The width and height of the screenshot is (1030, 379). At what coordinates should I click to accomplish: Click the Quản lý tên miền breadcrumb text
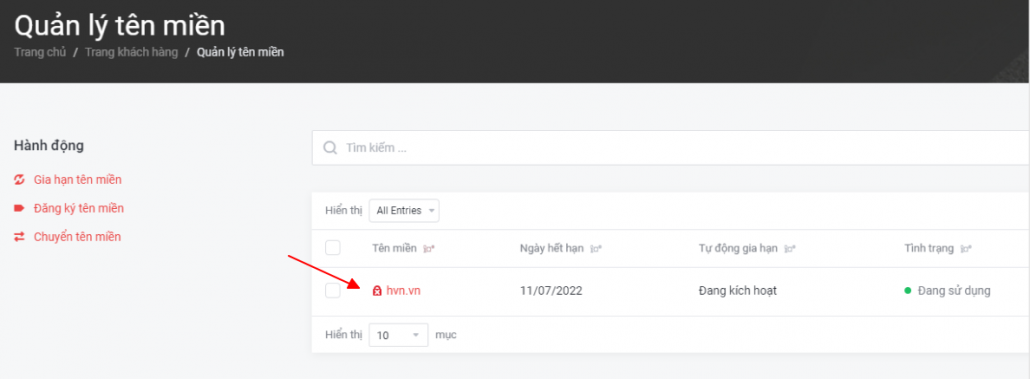pyautogui.click(x=240, y=53)
